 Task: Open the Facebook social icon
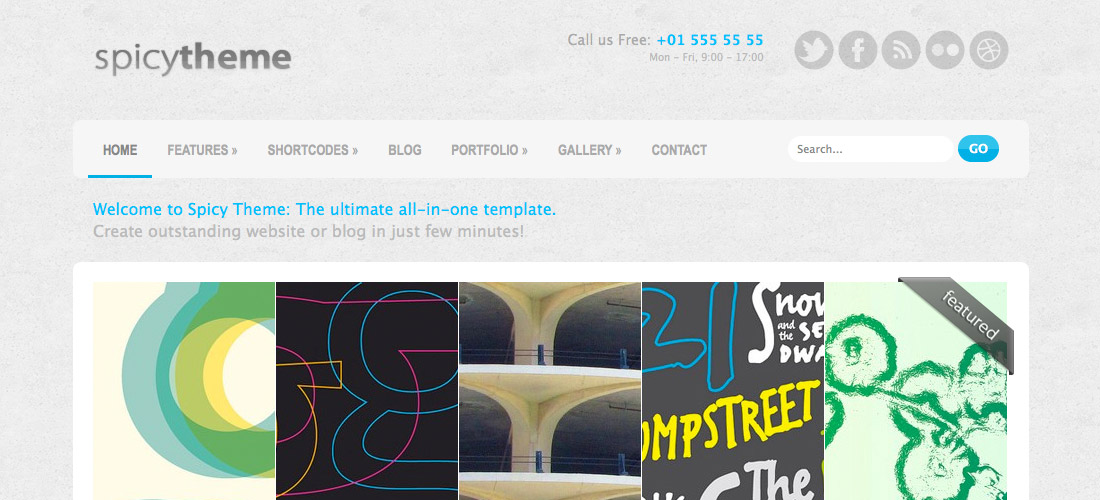point(857,50)
